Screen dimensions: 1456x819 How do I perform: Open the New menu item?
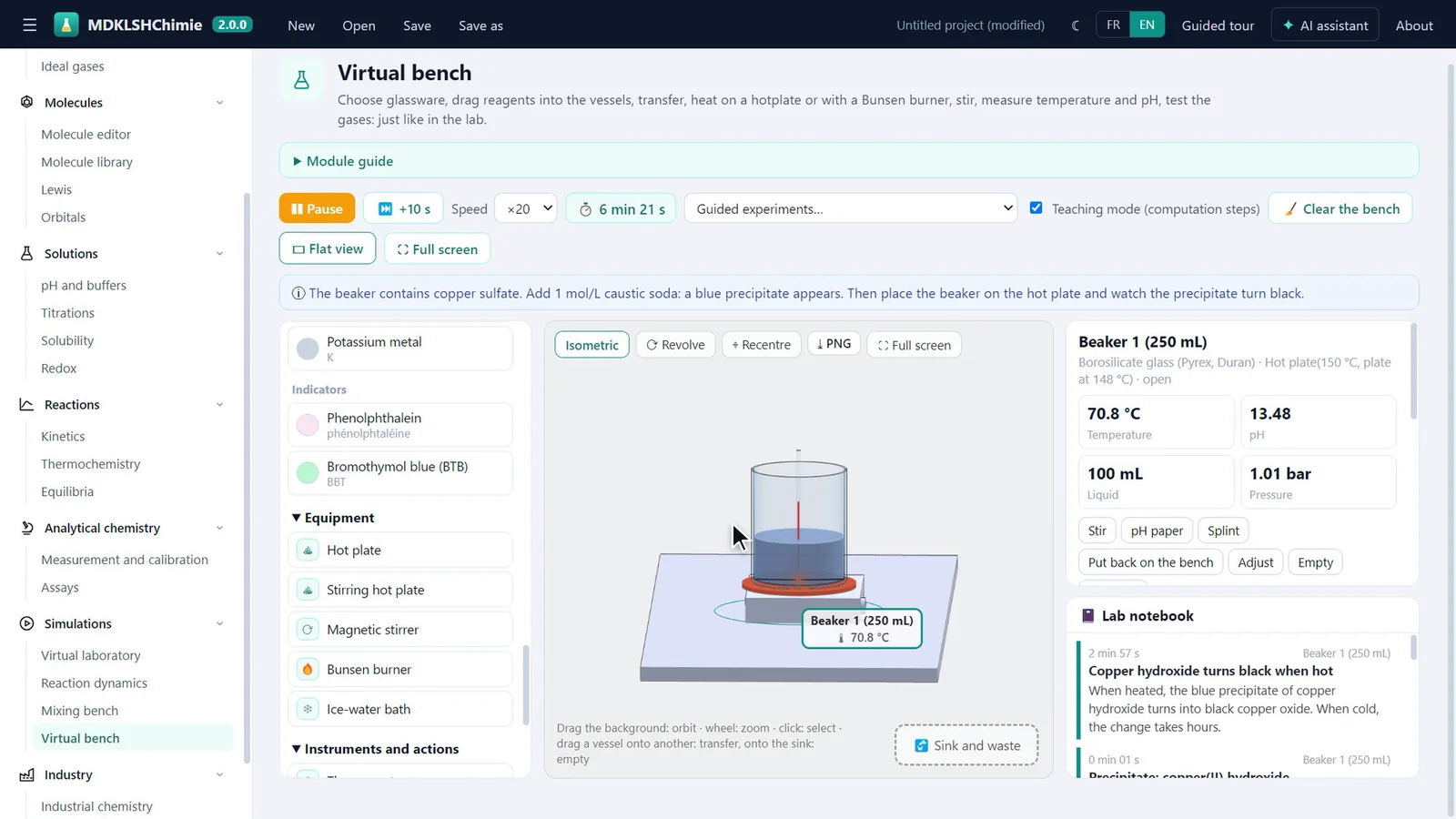tap(301, 25)
